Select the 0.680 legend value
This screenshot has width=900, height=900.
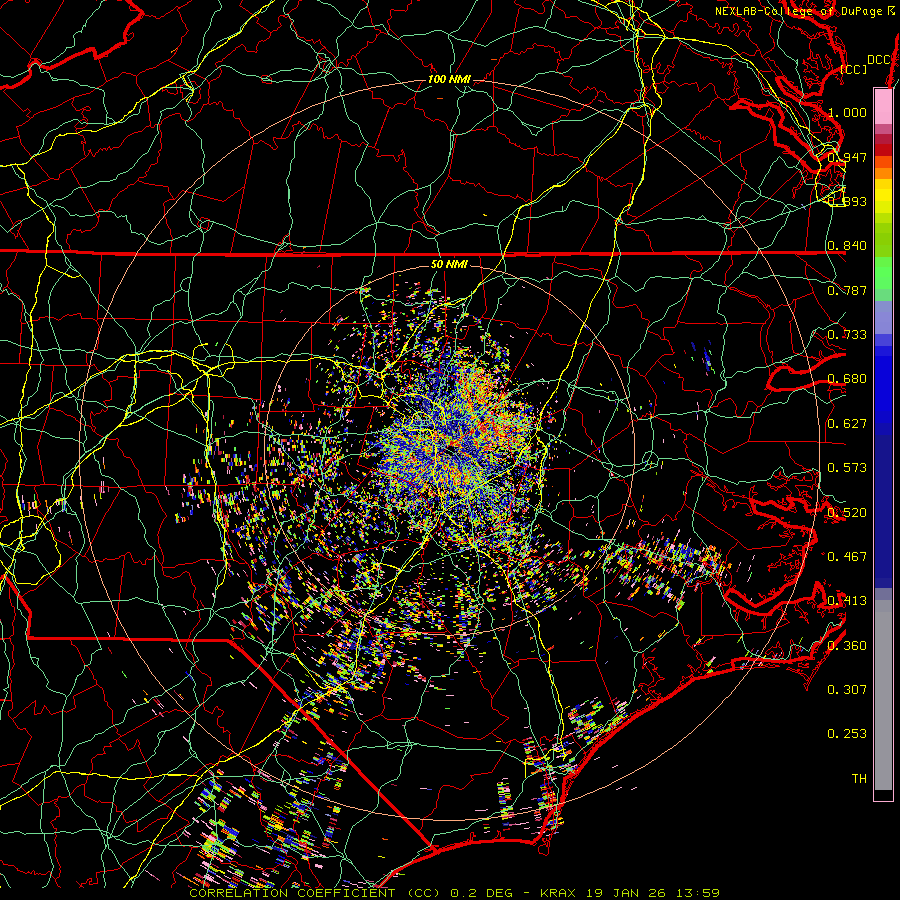[847, 379]
